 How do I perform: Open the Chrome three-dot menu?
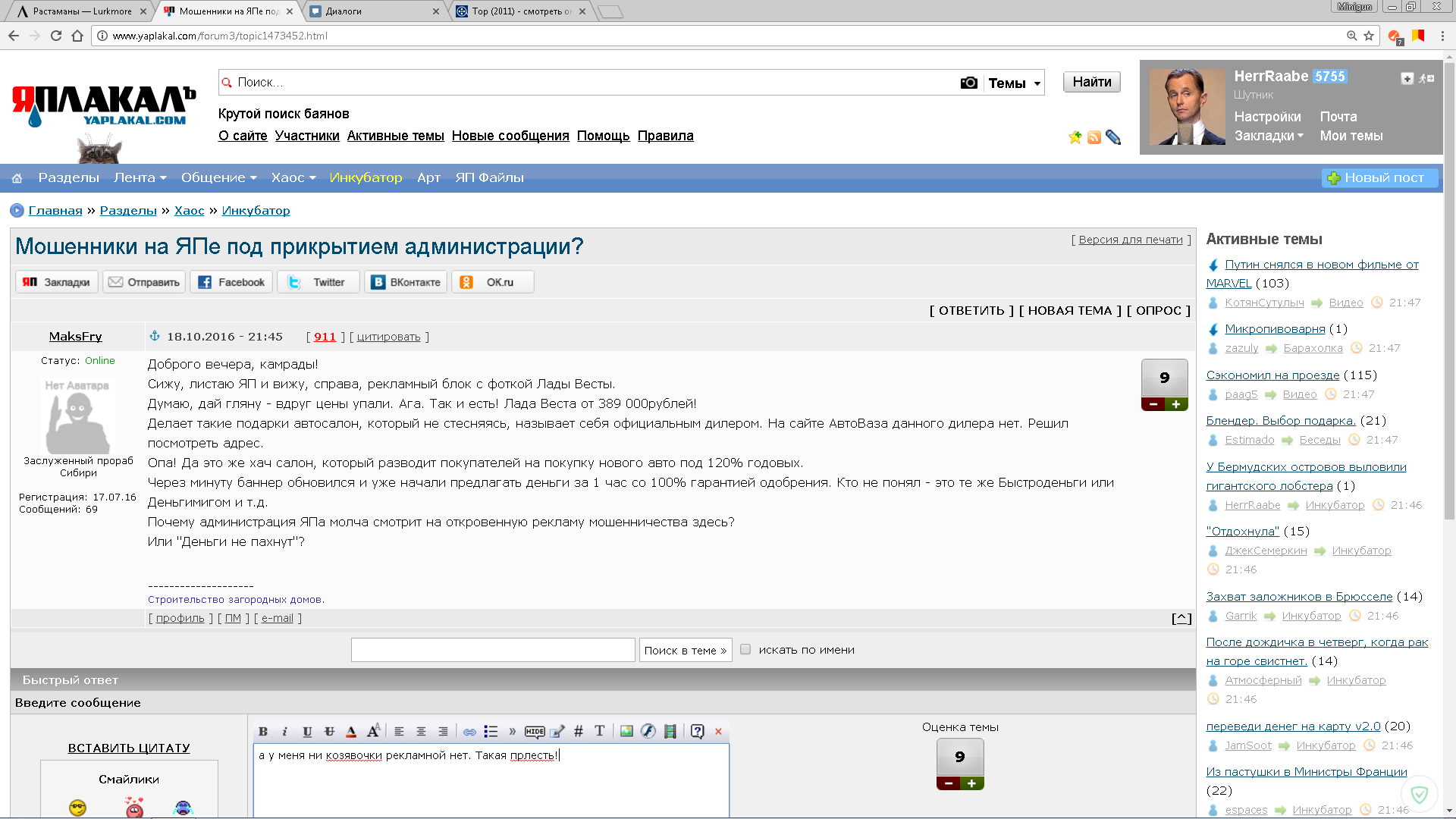click(x=1442, y=36)
